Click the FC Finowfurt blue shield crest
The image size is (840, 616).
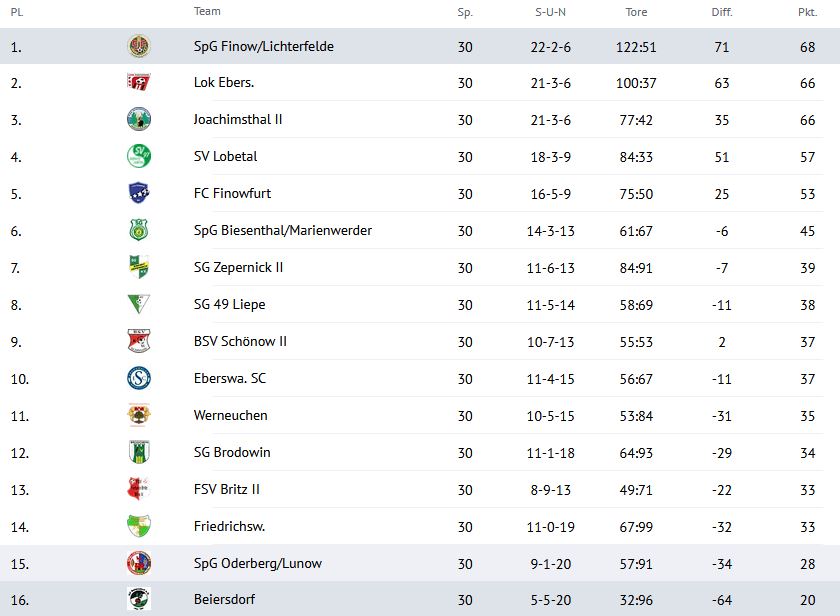pyautogui.click(x=139, y=193)
